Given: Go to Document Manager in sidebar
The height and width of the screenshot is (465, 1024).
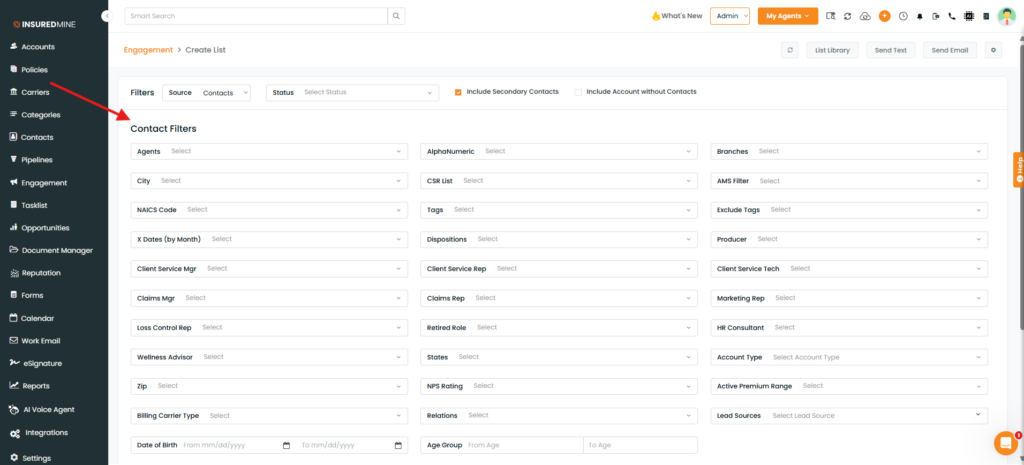Looking at the screenshot, I should tap(57, 250).
